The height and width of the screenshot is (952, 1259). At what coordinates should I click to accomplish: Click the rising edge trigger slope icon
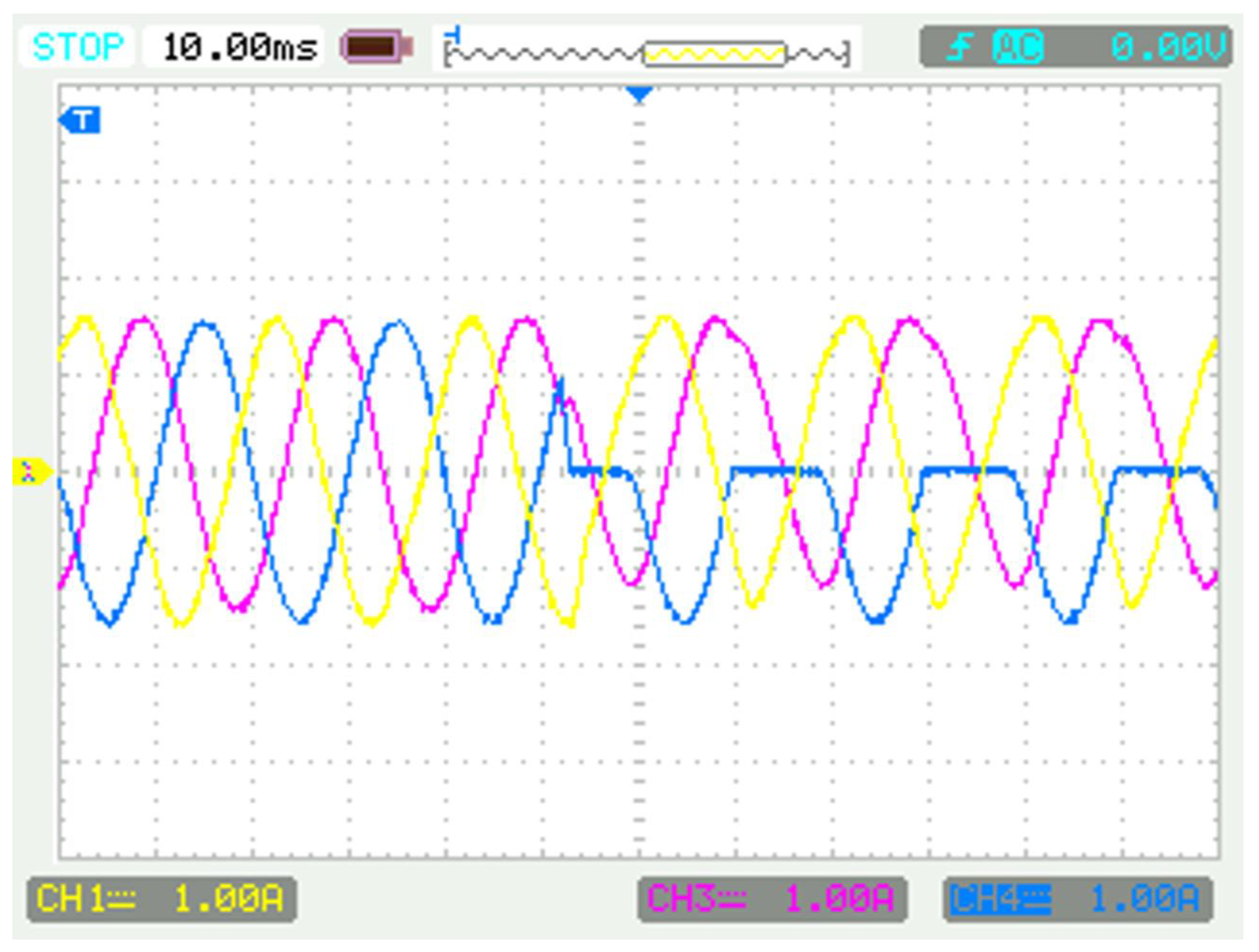tap(959, 47)
